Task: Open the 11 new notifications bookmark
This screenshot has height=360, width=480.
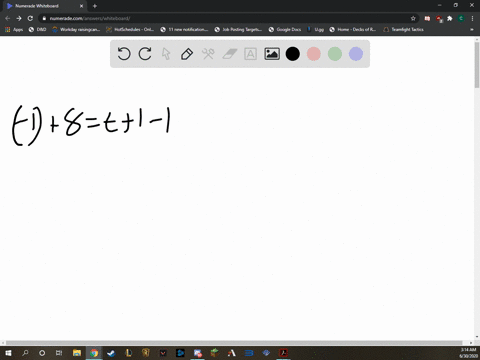Action: [184, 29]
